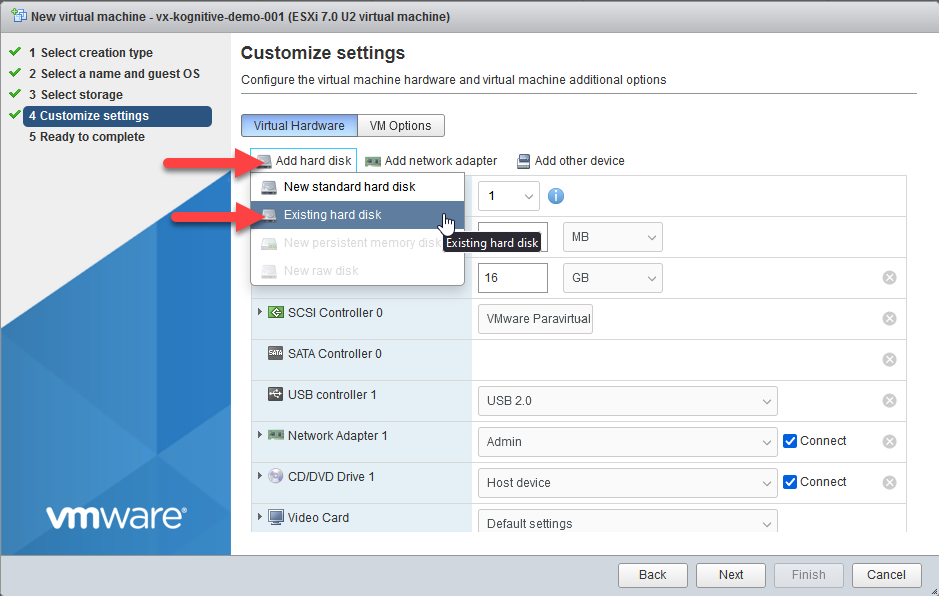Click the hard disk size field showing 16
This screenshot has width=939, height=596.
[512, 277]
